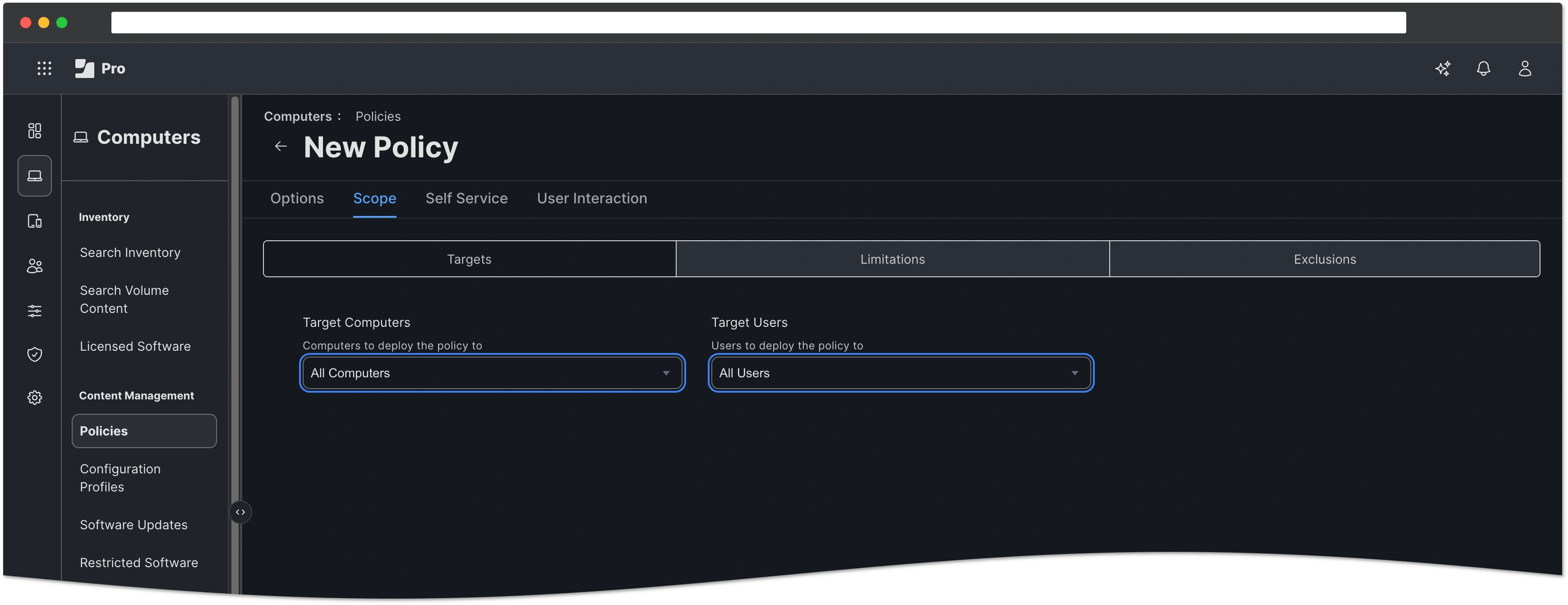Image resolution: width=1568 pixels, height=605 pixels.
Task: Go back using the arrow beside New Policy
Action: [281, 146]
